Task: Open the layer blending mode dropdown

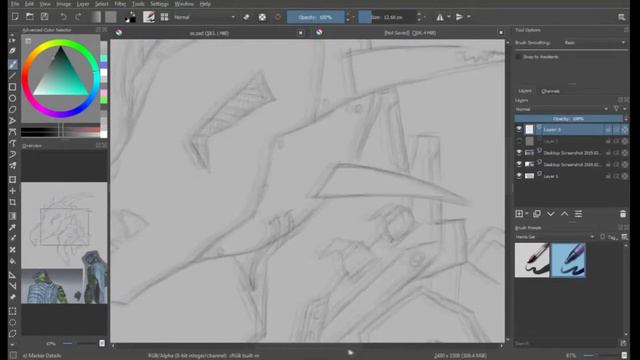Action: [x=562, y=109]
